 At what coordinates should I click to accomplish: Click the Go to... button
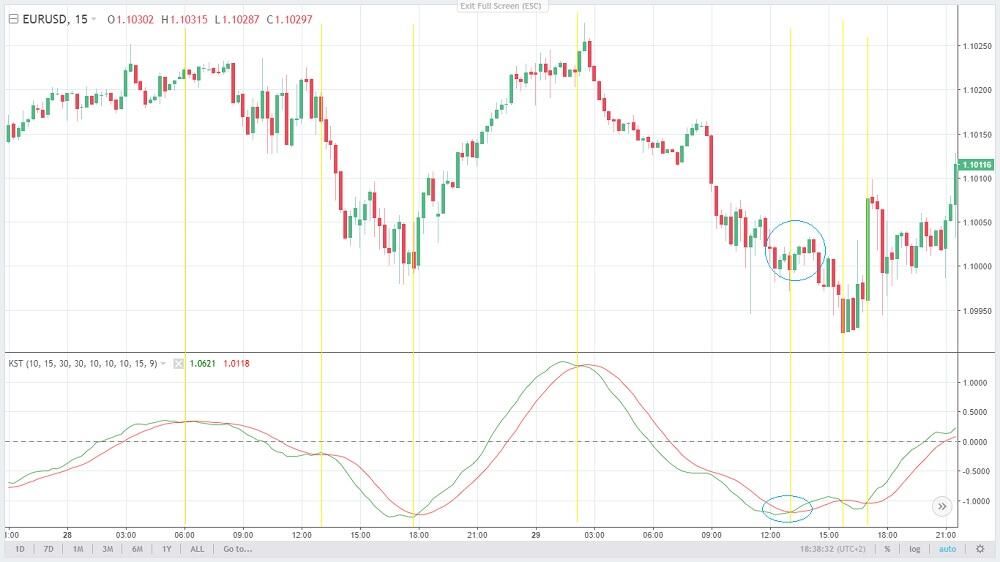[x=237, y=548]
